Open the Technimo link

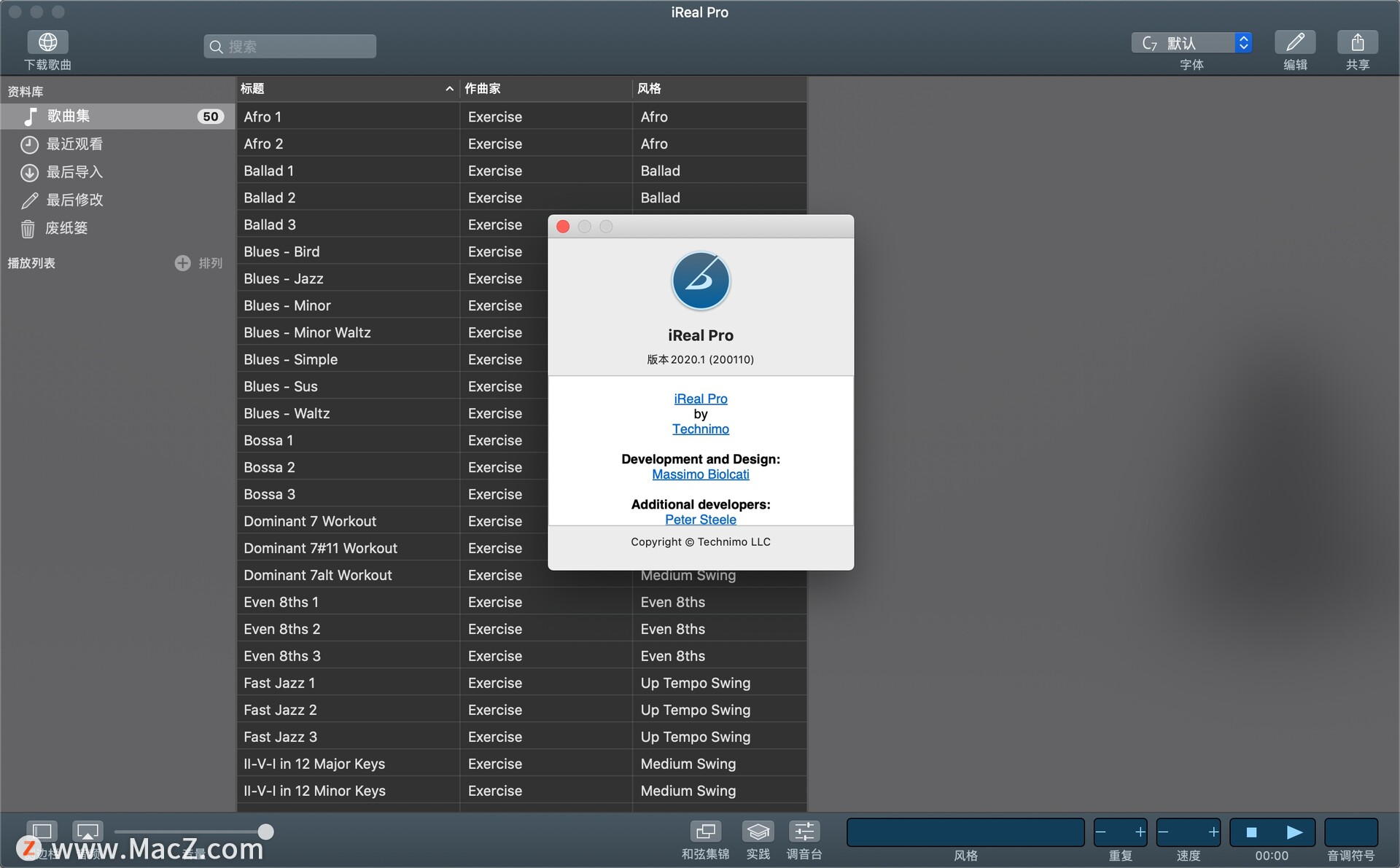pos(701,429)
